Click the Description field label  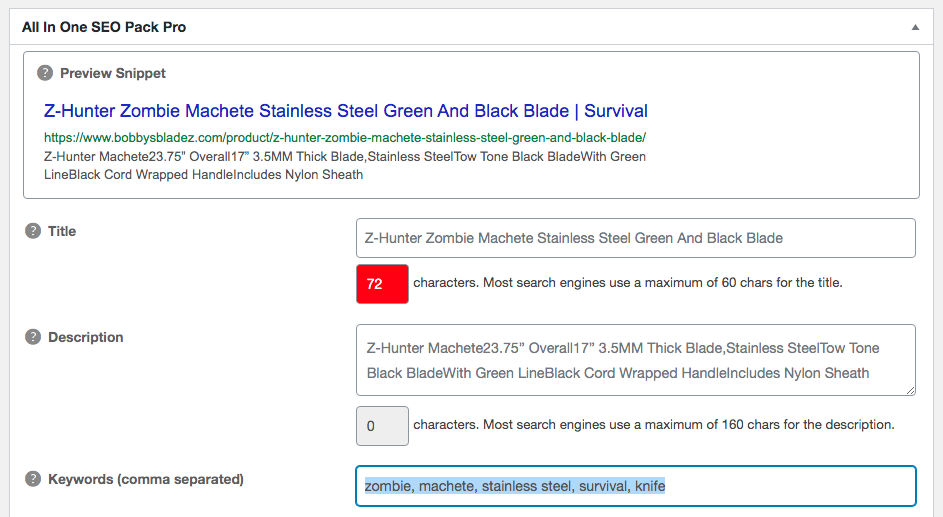click(x=85, y=337)
